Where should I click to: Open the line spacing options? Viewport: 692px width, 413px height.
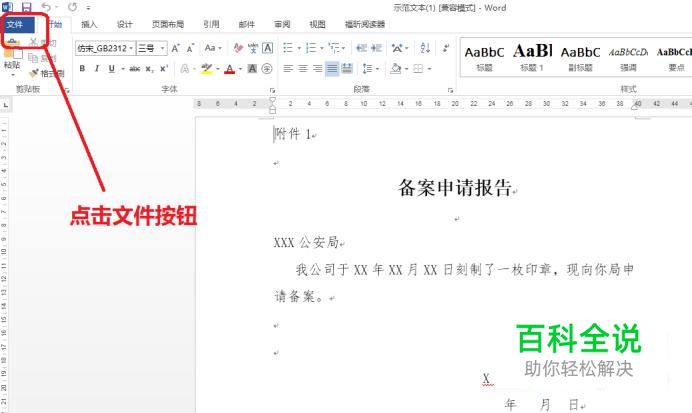click(368, 69)
